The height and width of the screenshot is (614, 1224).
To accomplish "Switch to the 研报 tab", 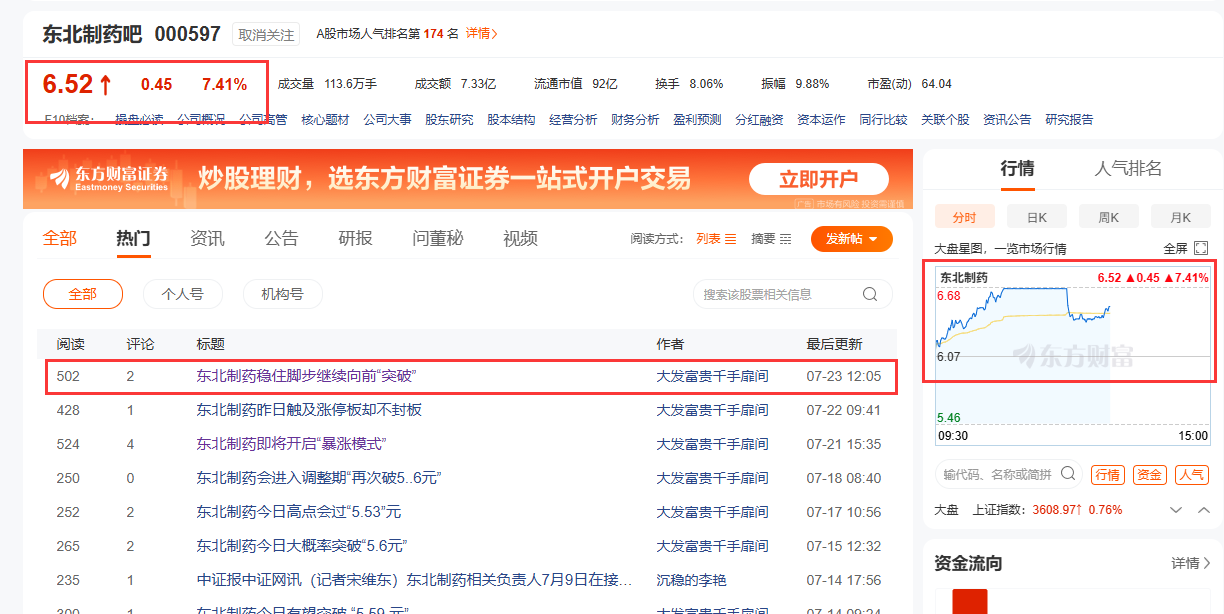I will 355,238.
